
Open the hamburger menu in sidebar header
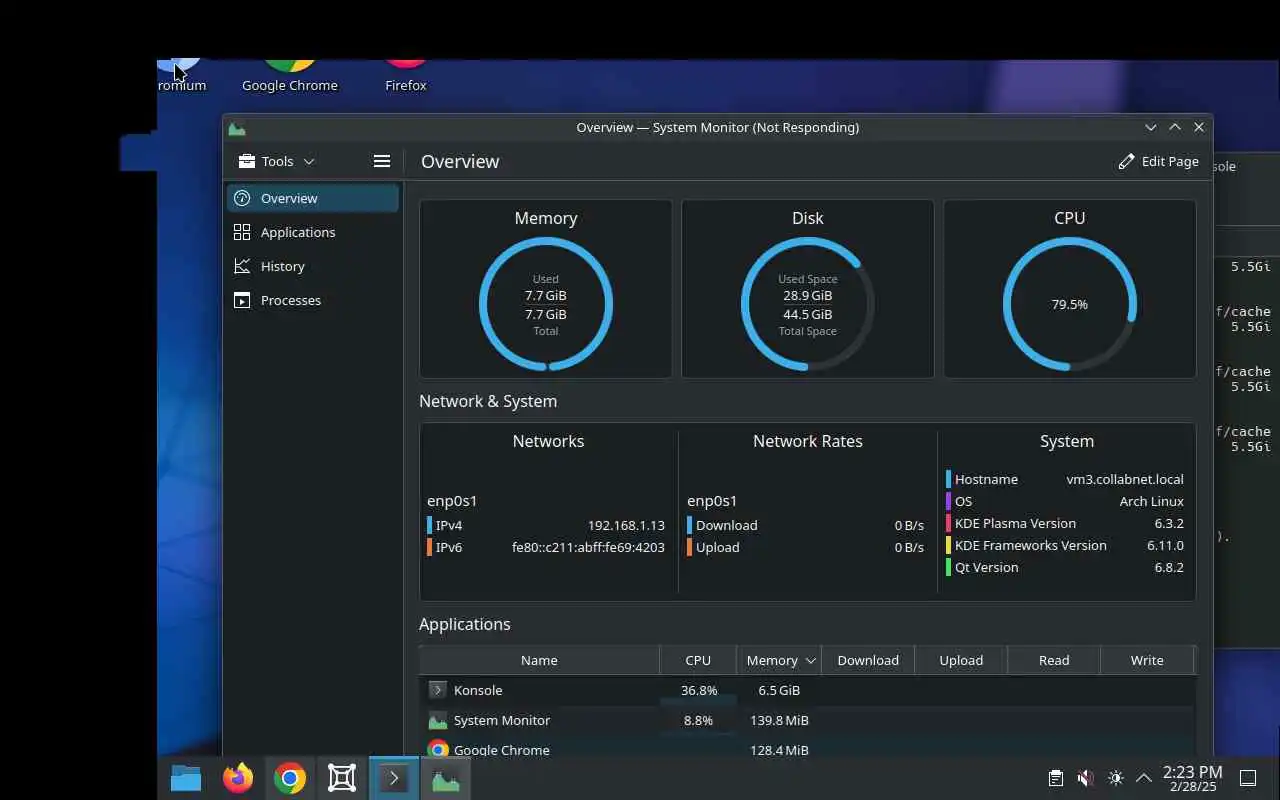coord(381,161)
